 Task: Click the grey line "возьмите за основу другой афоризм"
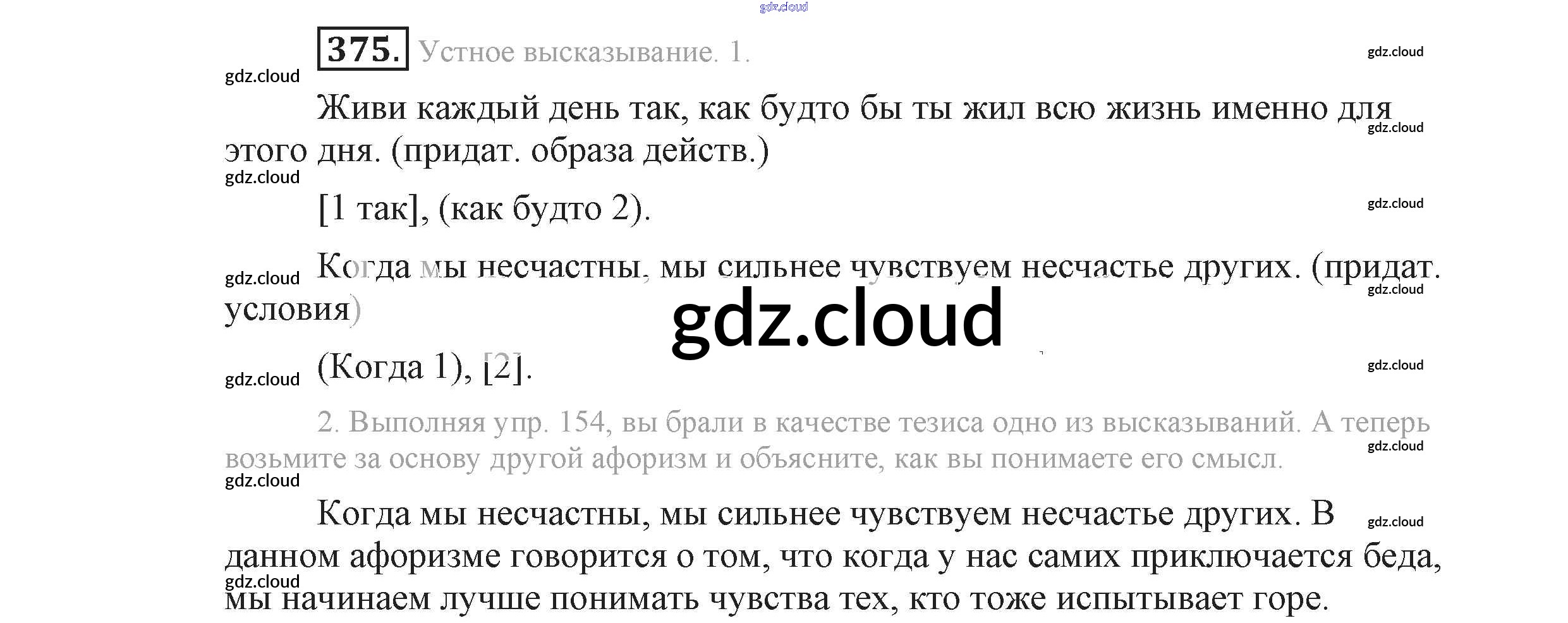tap(752, 459)
